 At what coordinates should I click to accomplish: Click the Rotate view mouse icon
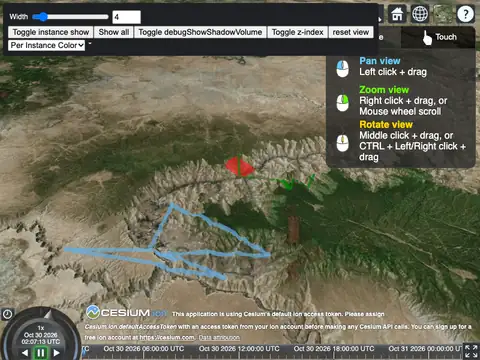[x=342, y=143]
